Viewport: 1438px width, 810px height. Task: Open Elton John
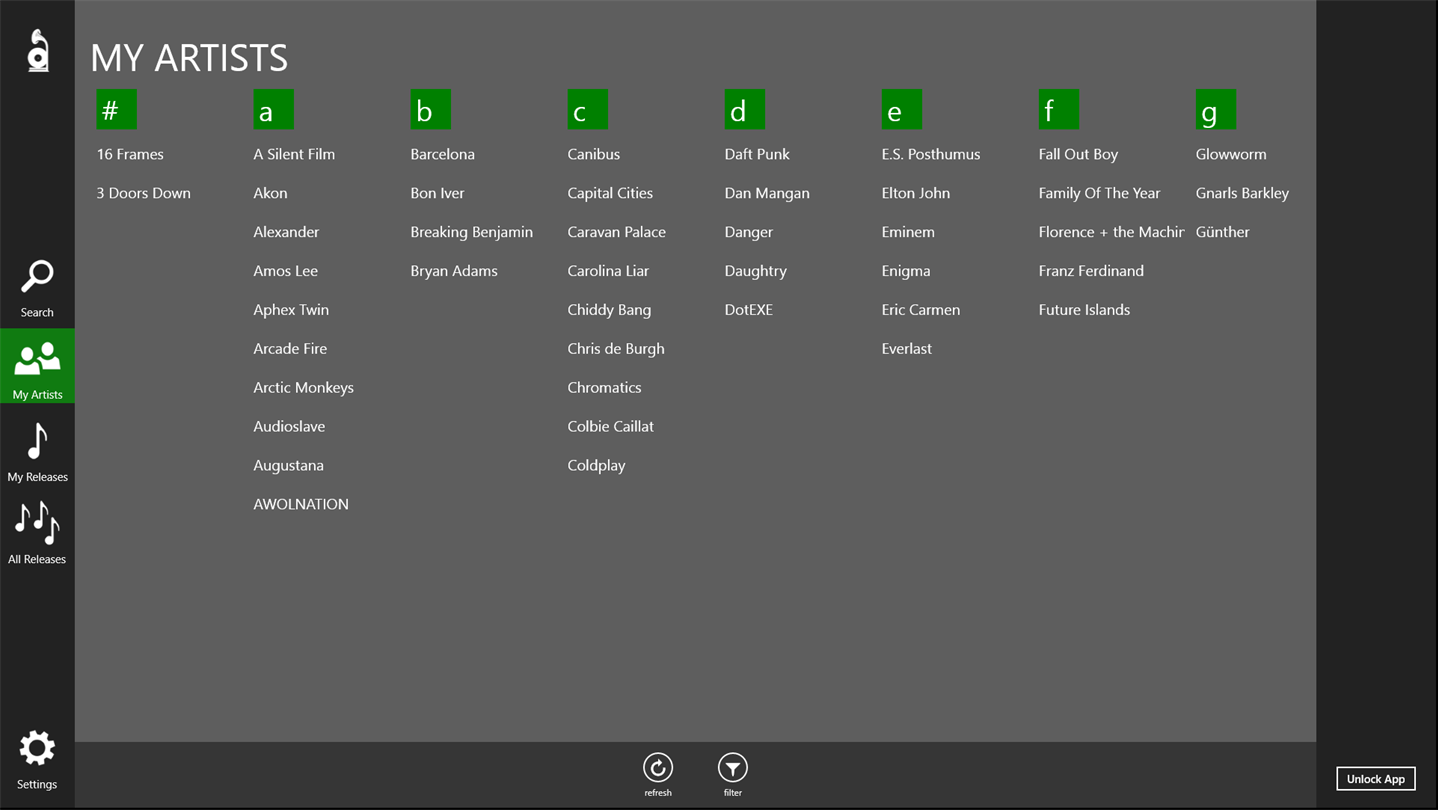click(x=916, y=193)
